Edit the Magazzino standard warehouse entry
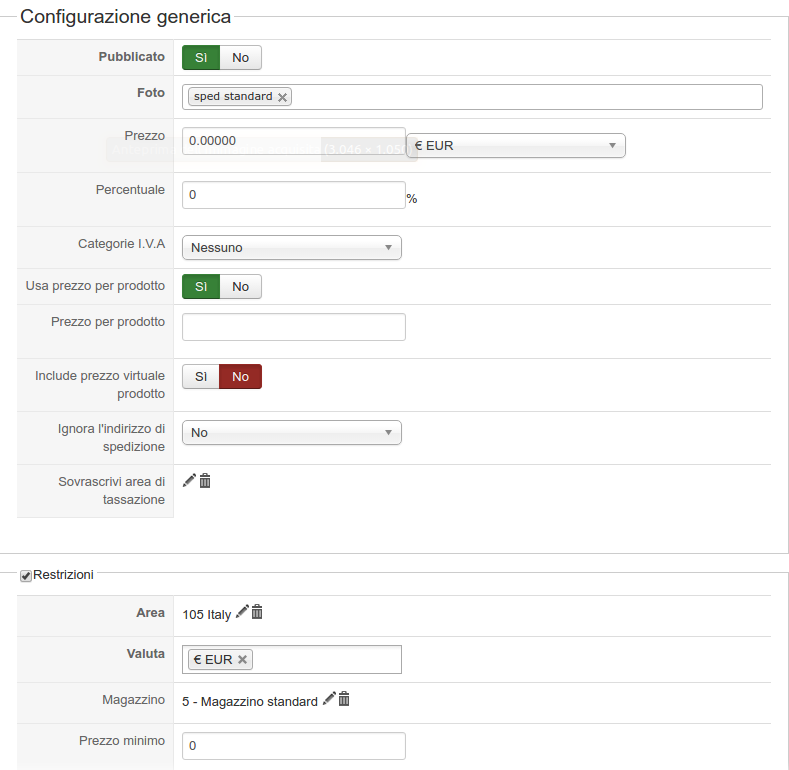Viewport: 789px width, 770px height. pyautogui.click(x=328, y=700)
